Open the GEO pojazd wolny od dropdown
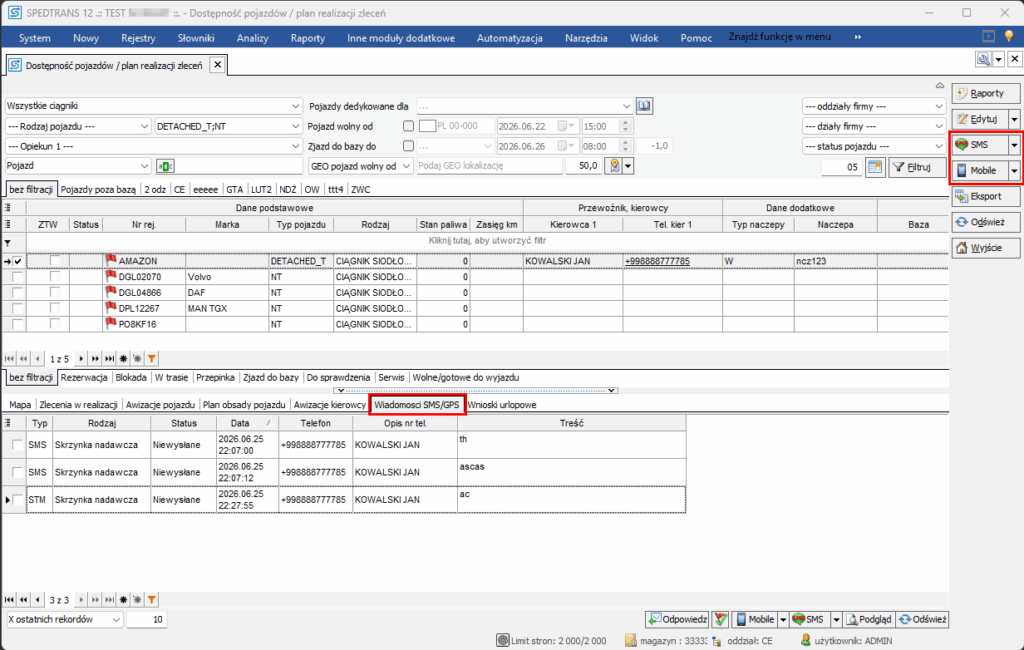 (x=406, y=166)
